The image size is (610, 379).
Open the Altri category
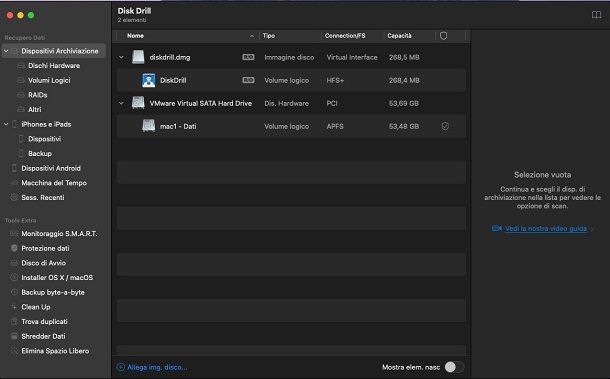click(34, 110)
